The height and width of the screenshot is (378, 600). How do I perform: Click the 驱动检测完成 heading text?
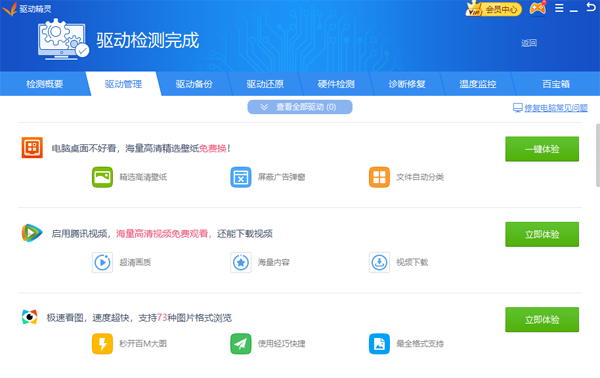[x=148, y=40]
